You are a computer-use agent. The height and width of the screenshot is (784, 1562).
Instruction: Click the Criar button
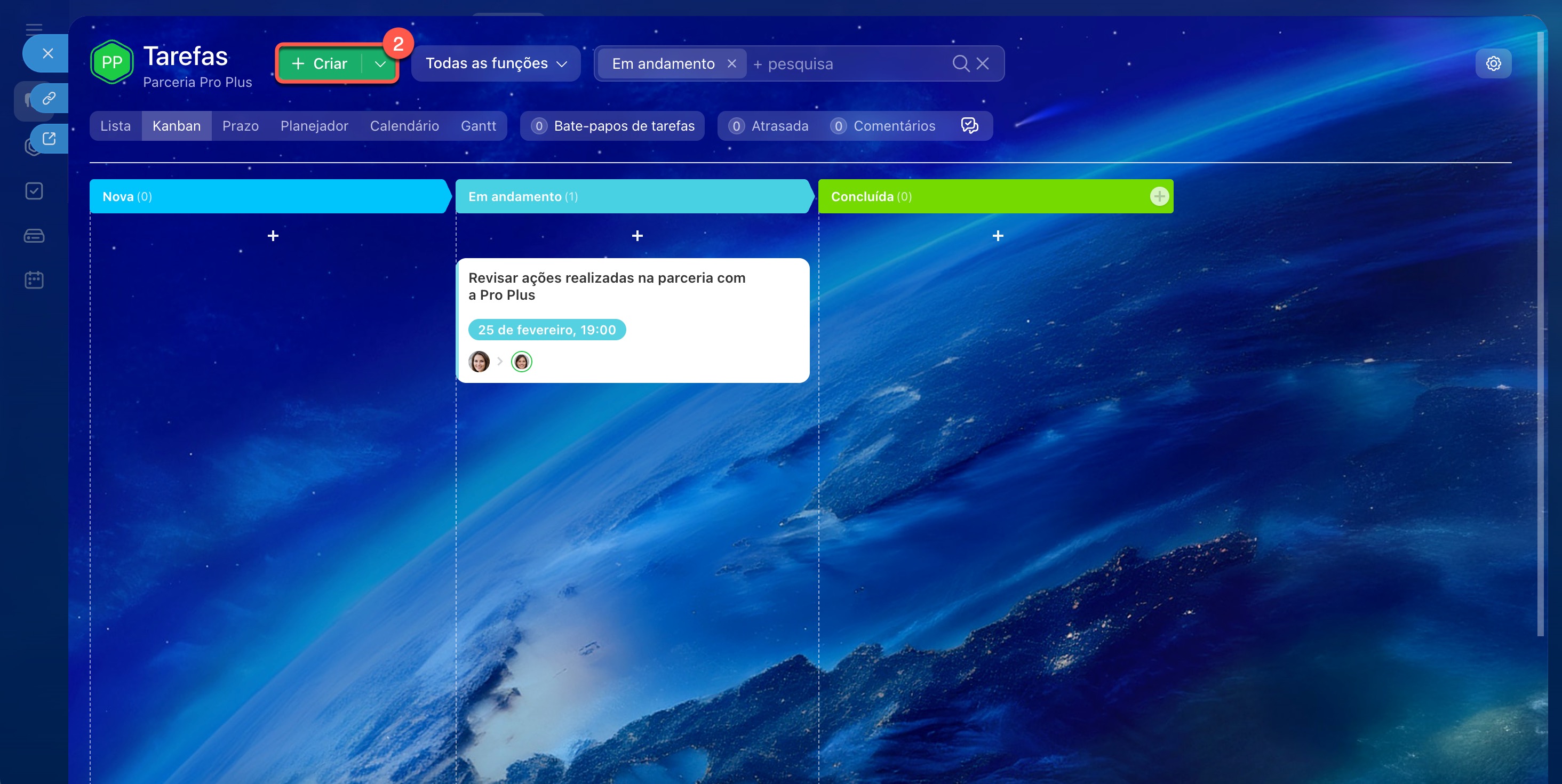[x=320, y=63]
